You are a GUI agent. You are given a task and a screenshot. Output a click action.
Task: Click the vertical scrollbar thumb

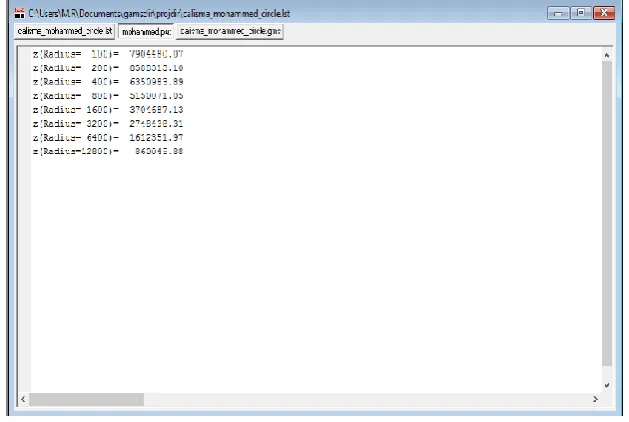pyautogui.click(x=607, y=213)
